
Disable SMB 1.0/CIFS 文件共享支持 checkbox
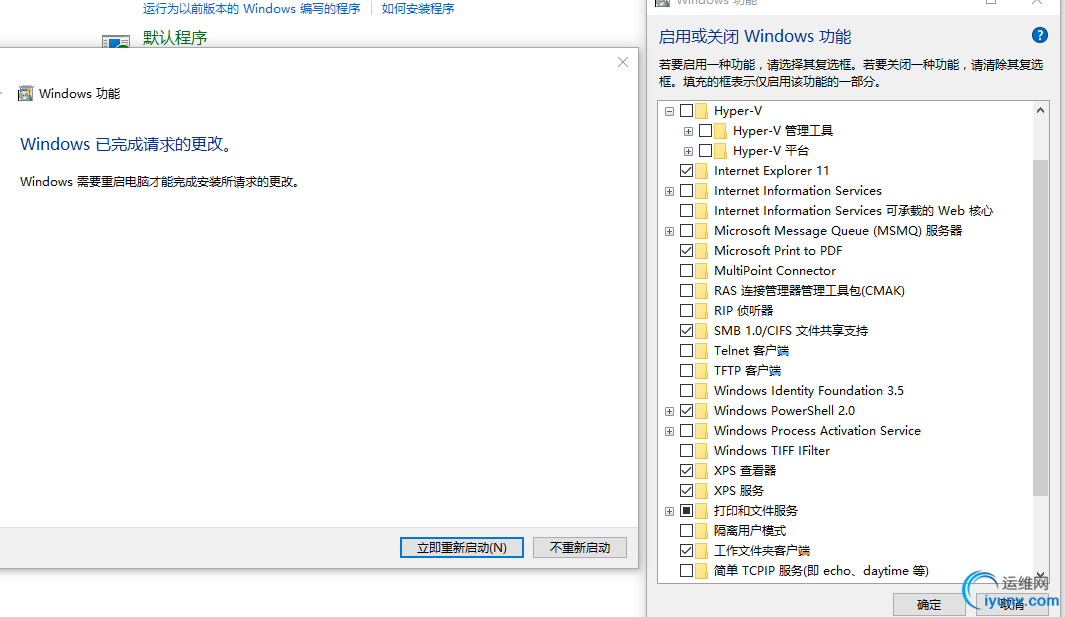pyautogui.click(x=687, y=331)
